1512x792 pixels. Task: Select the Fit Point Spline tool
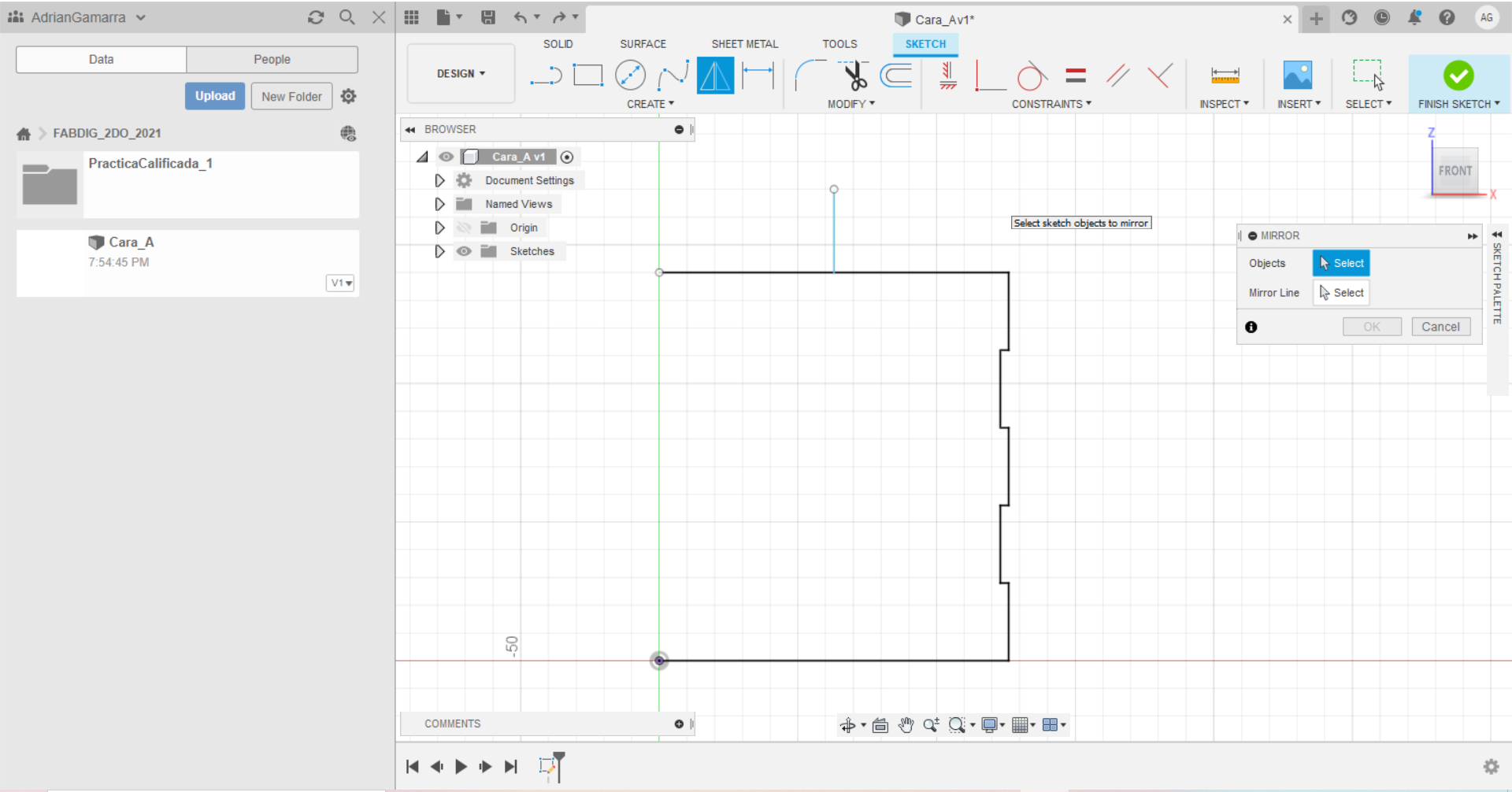[673, 76]
